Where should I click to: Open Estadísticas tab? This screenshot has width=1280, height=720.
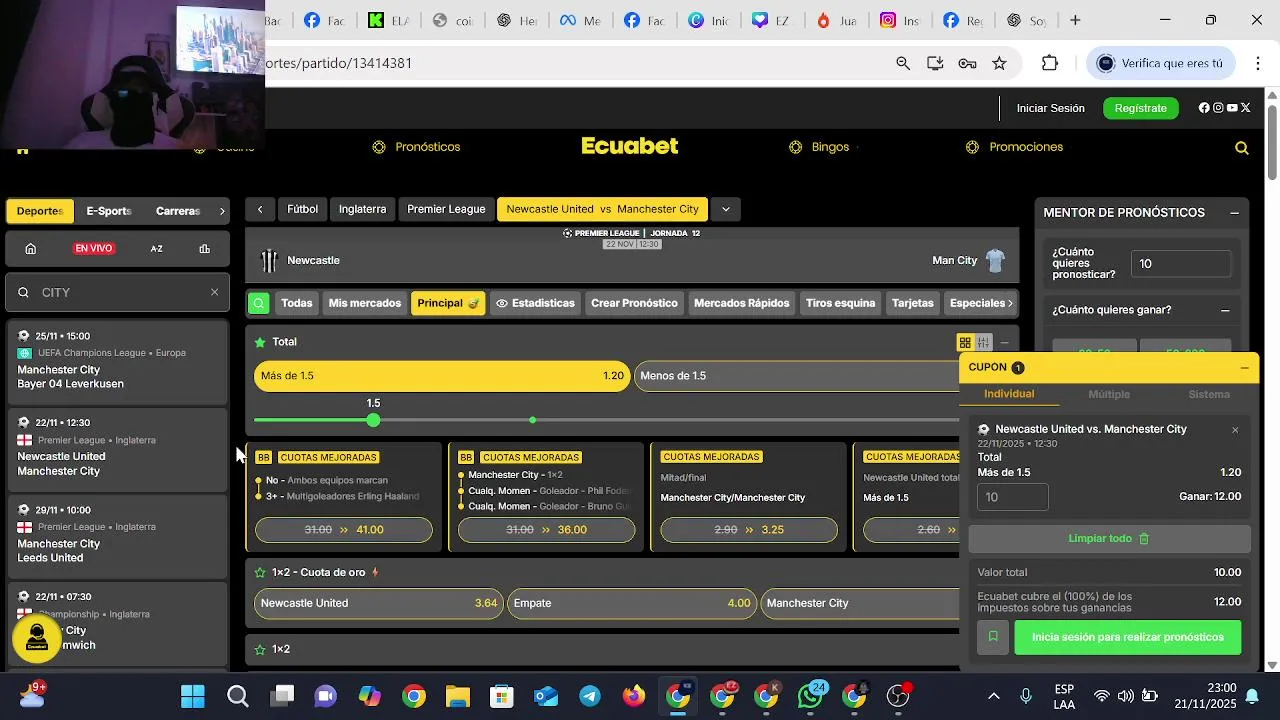pyautogui.click(x=535, y=303)
